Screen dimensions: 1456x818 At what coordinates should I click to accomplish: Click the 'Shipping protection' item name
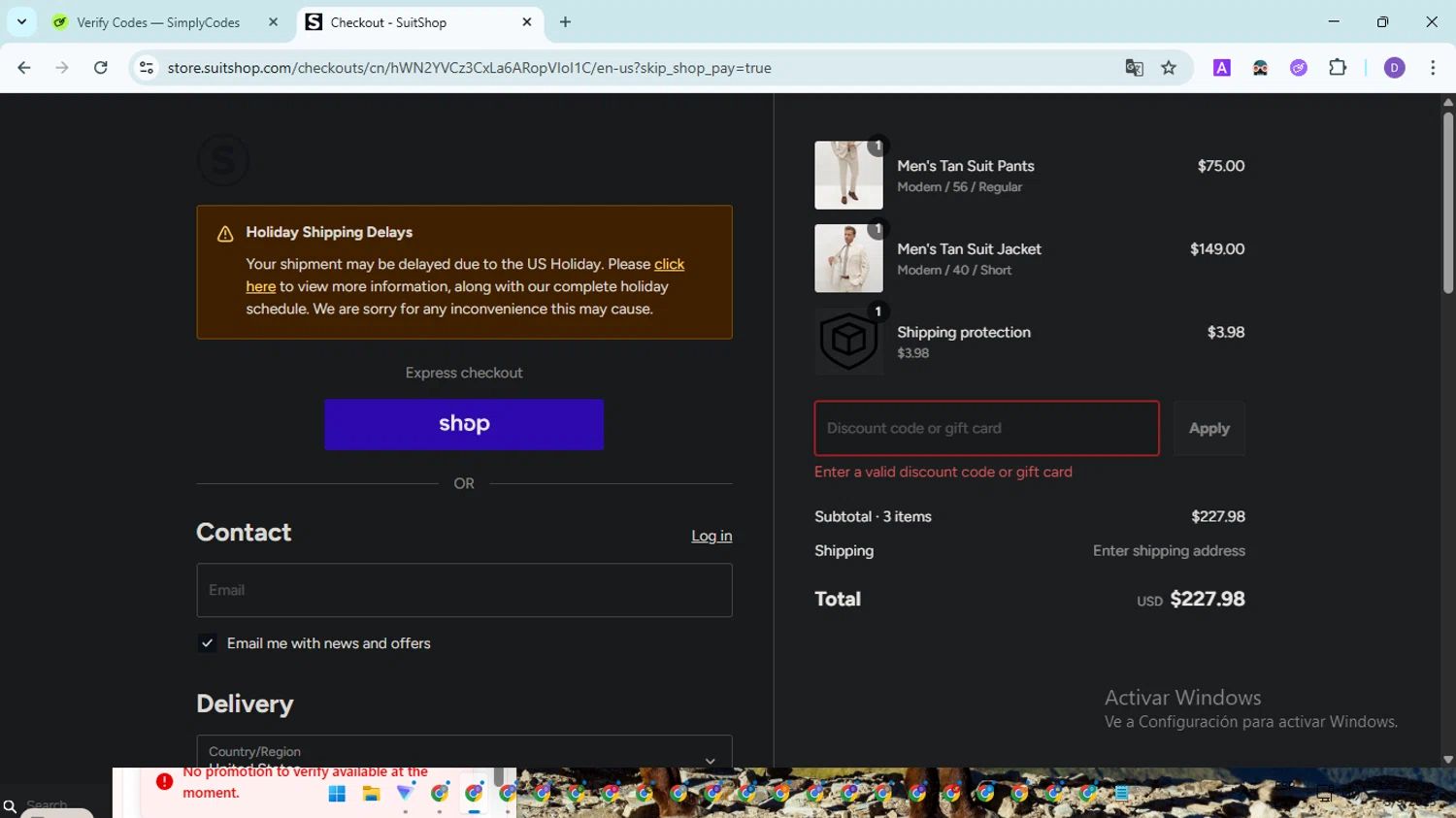tap(964, 332)
